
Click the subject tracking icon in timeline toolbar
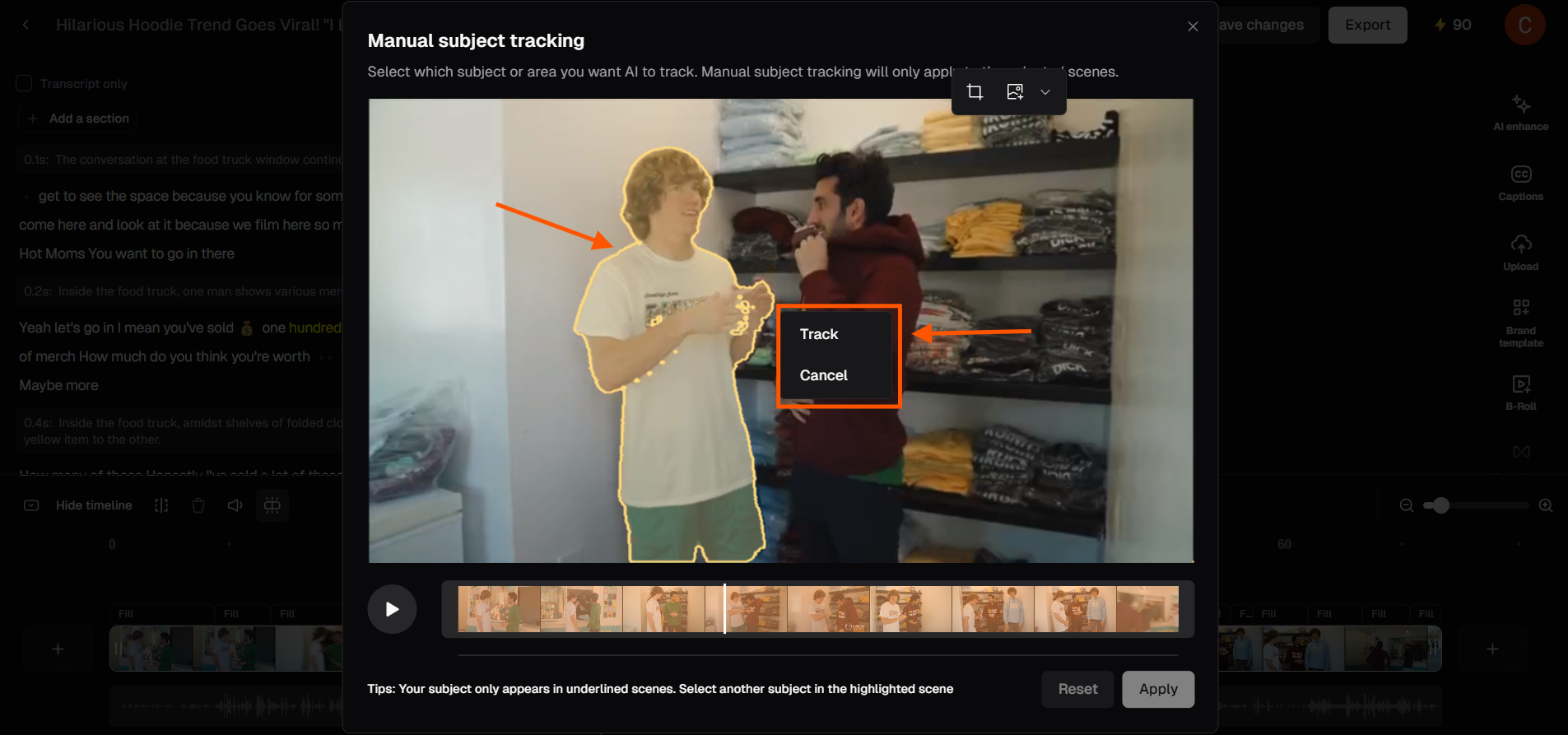[272, 505]
